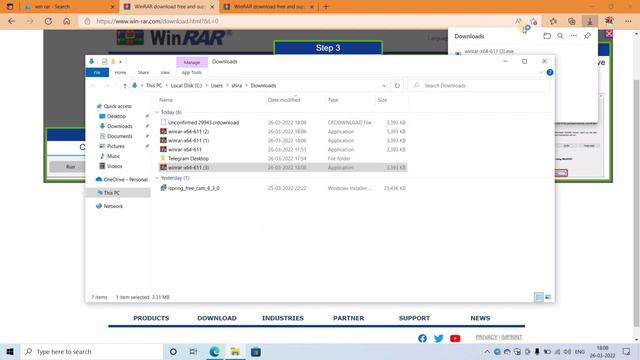Click Explorer up-one-level arrow
640x360 pixels.
click(124, 86)
